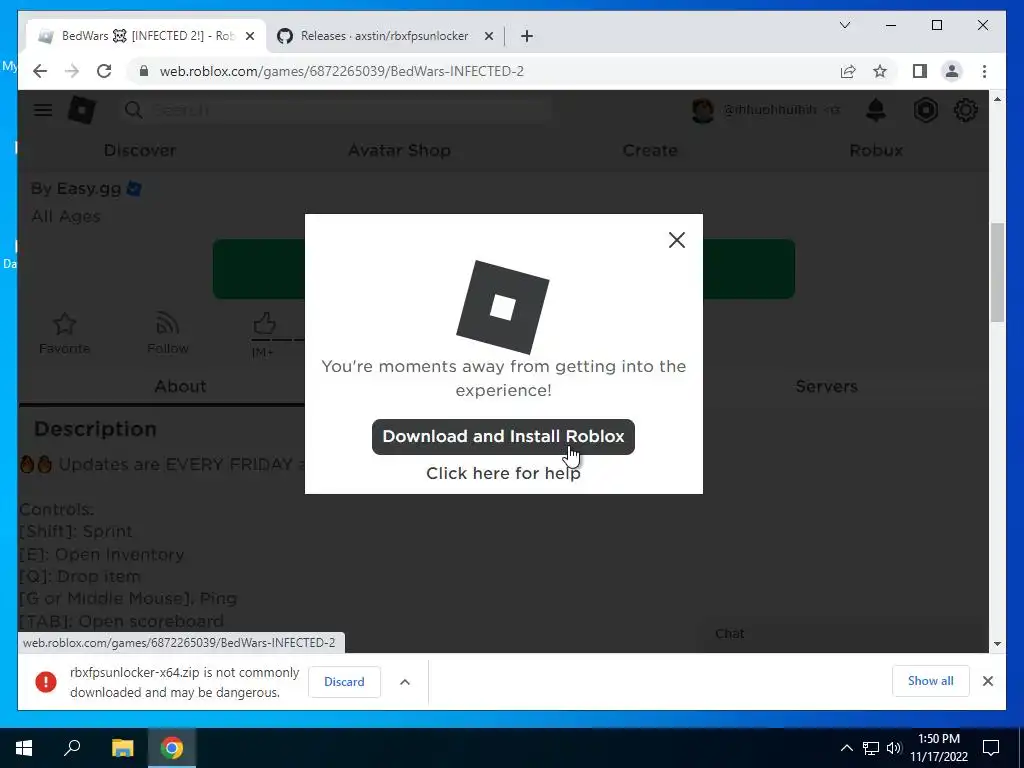This screenshot has width=1024, height=768.
Task: Discard the rbxfpsunlocker-x64.zip download
Action: pyautogui.click(x=344, y=682)
